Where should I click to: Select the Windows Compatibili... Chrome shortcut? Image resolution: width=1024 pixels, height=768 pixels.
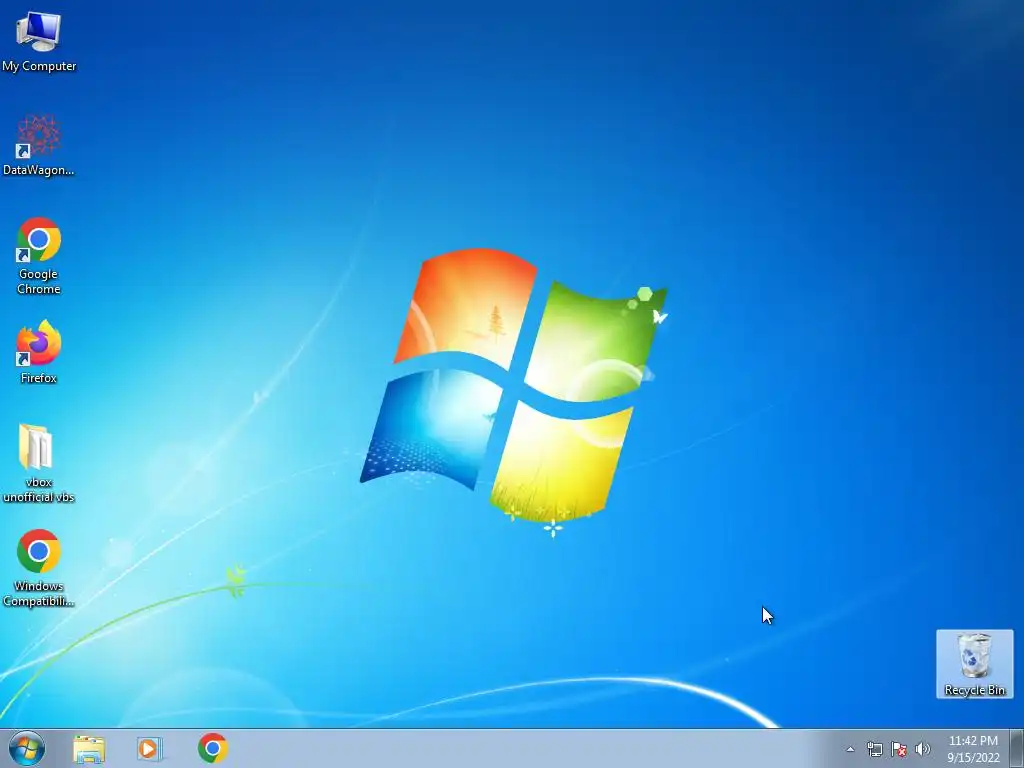[39, 568]
